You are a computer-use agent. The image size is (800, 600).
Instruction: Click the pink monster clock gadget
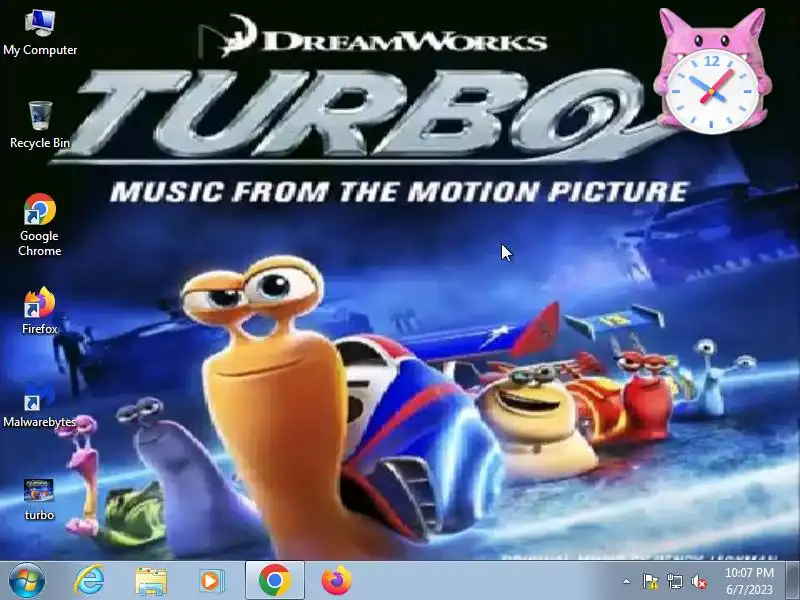[x=712, y=71]
